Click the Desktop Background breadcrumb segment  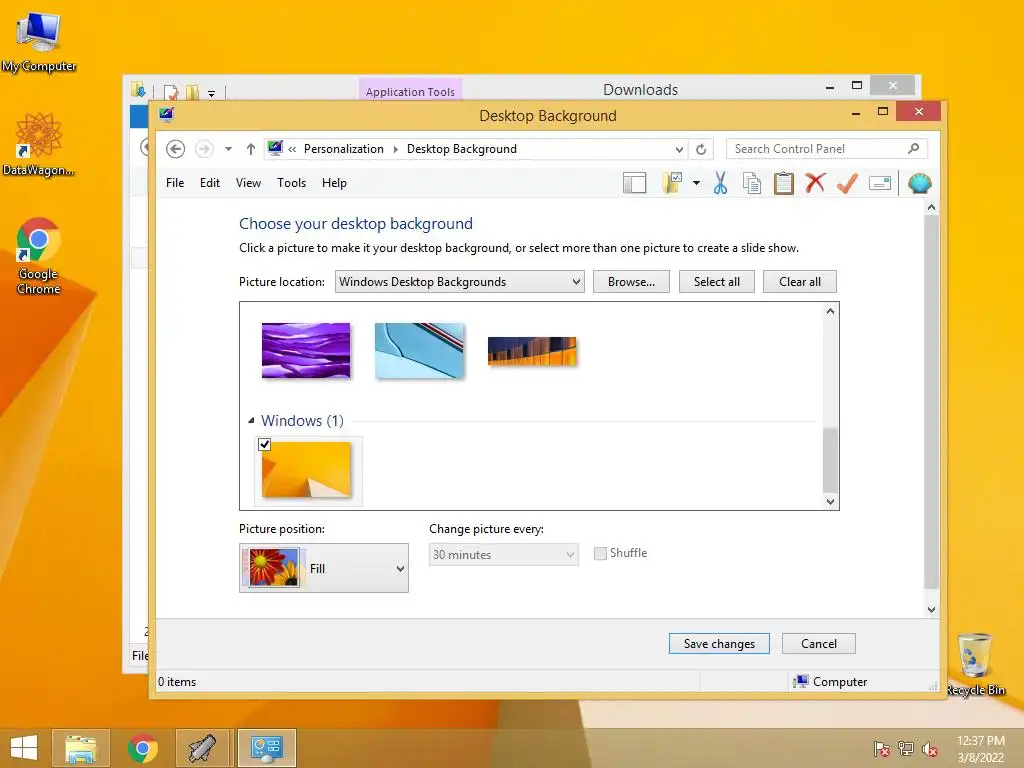pos(462,149)
